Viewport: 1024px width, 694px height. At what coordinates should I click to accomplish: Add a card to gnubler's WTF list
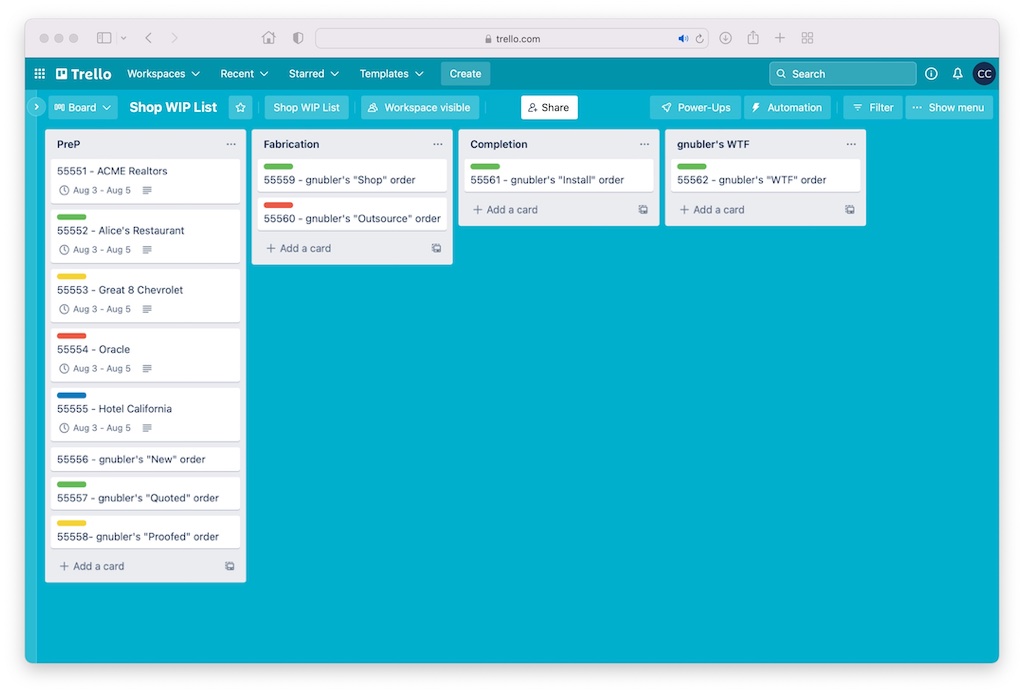tap(712, 210)
